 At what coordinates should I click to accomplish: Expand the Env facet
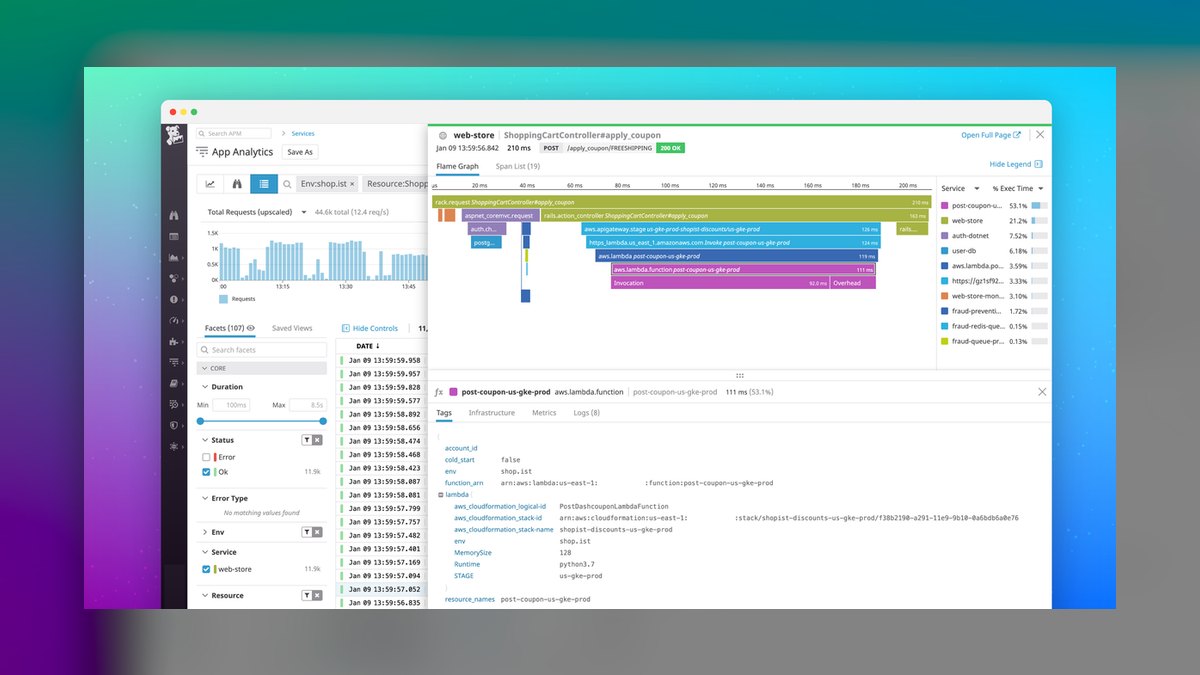click(x=206, y=532)
